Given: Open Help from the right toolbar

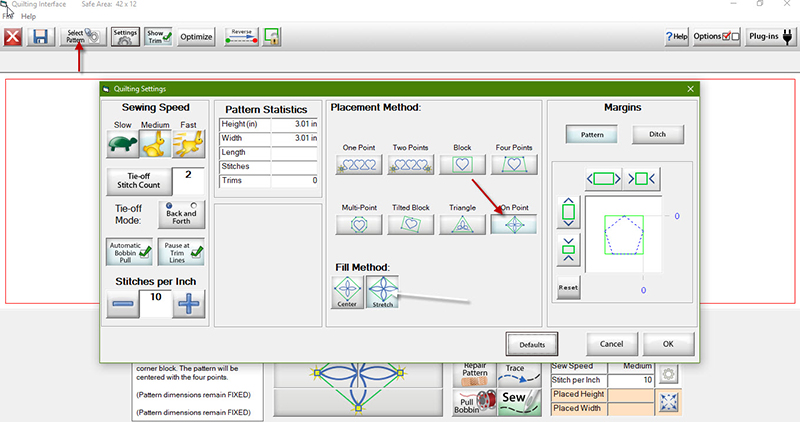Looking at the screenshot, I should [x=677, y=37].
